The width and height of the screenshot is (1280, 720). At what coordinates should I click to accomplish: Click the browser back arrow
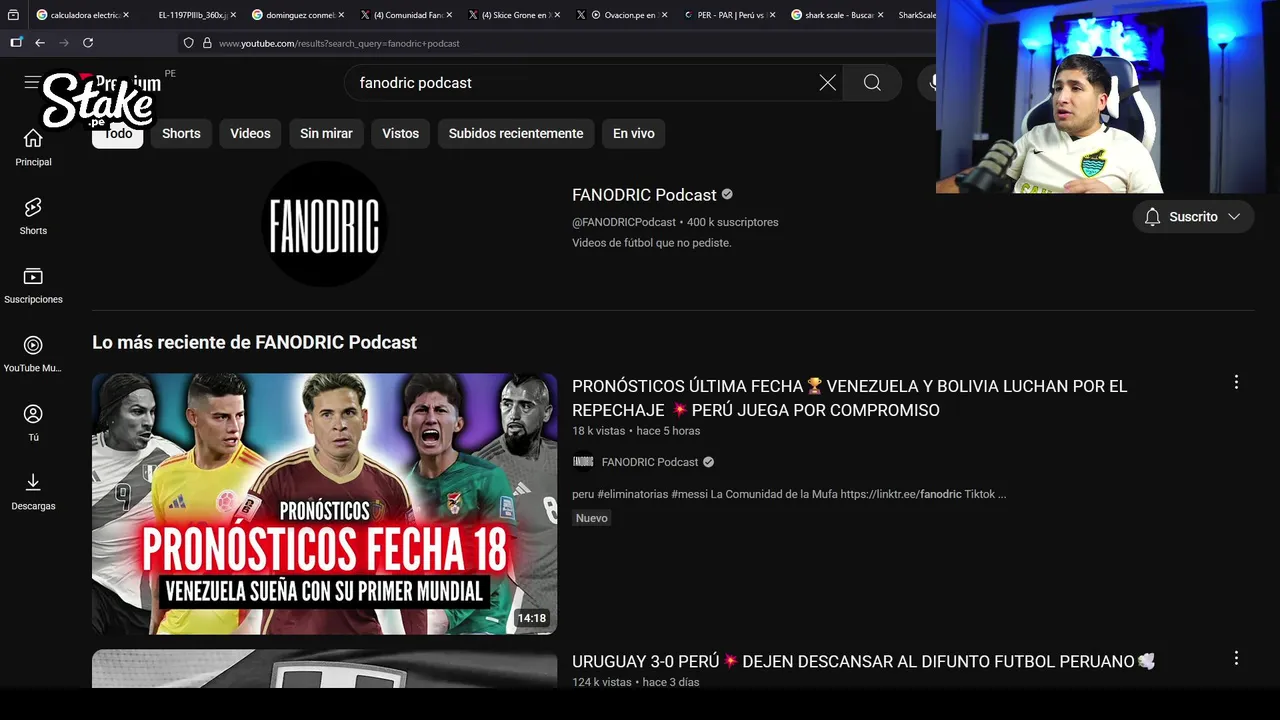coord(40,43)
